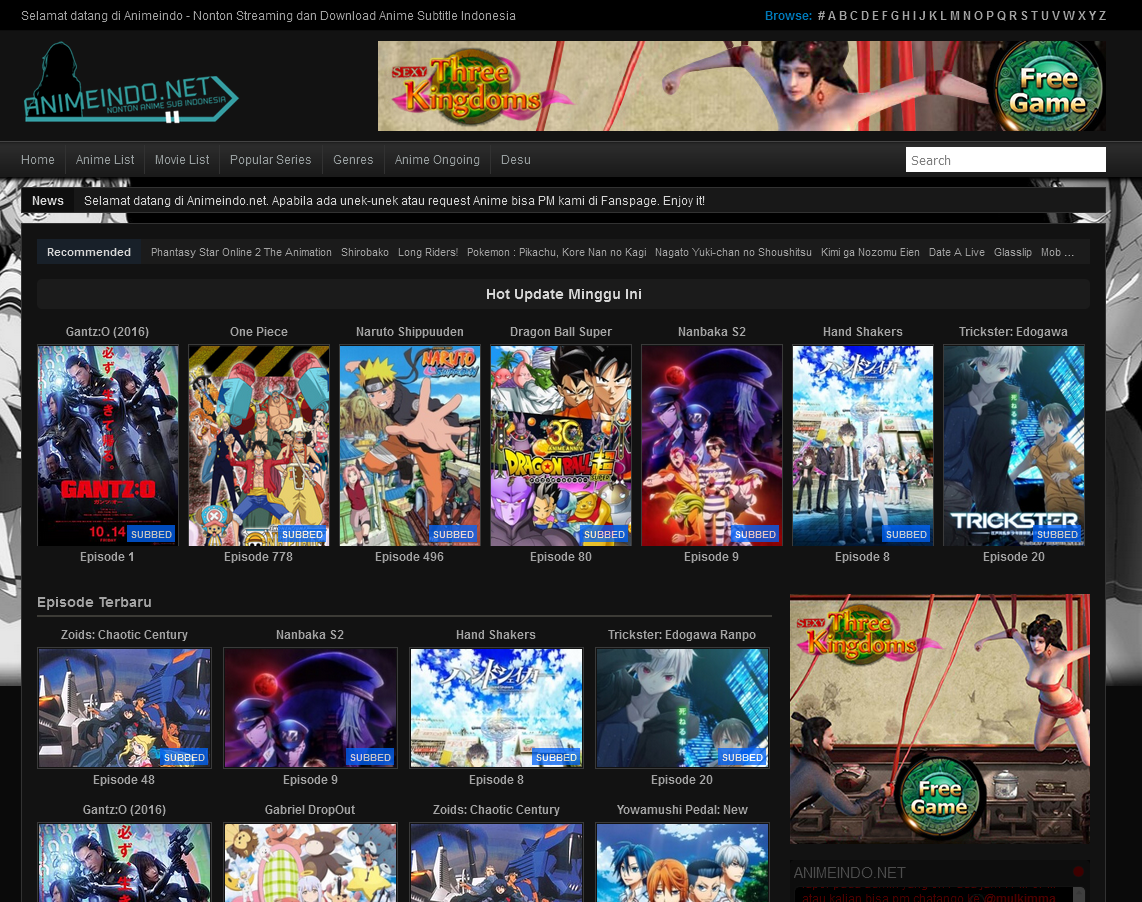
Task: Click the Episode Terbaru heading
Action: (95, 602)
